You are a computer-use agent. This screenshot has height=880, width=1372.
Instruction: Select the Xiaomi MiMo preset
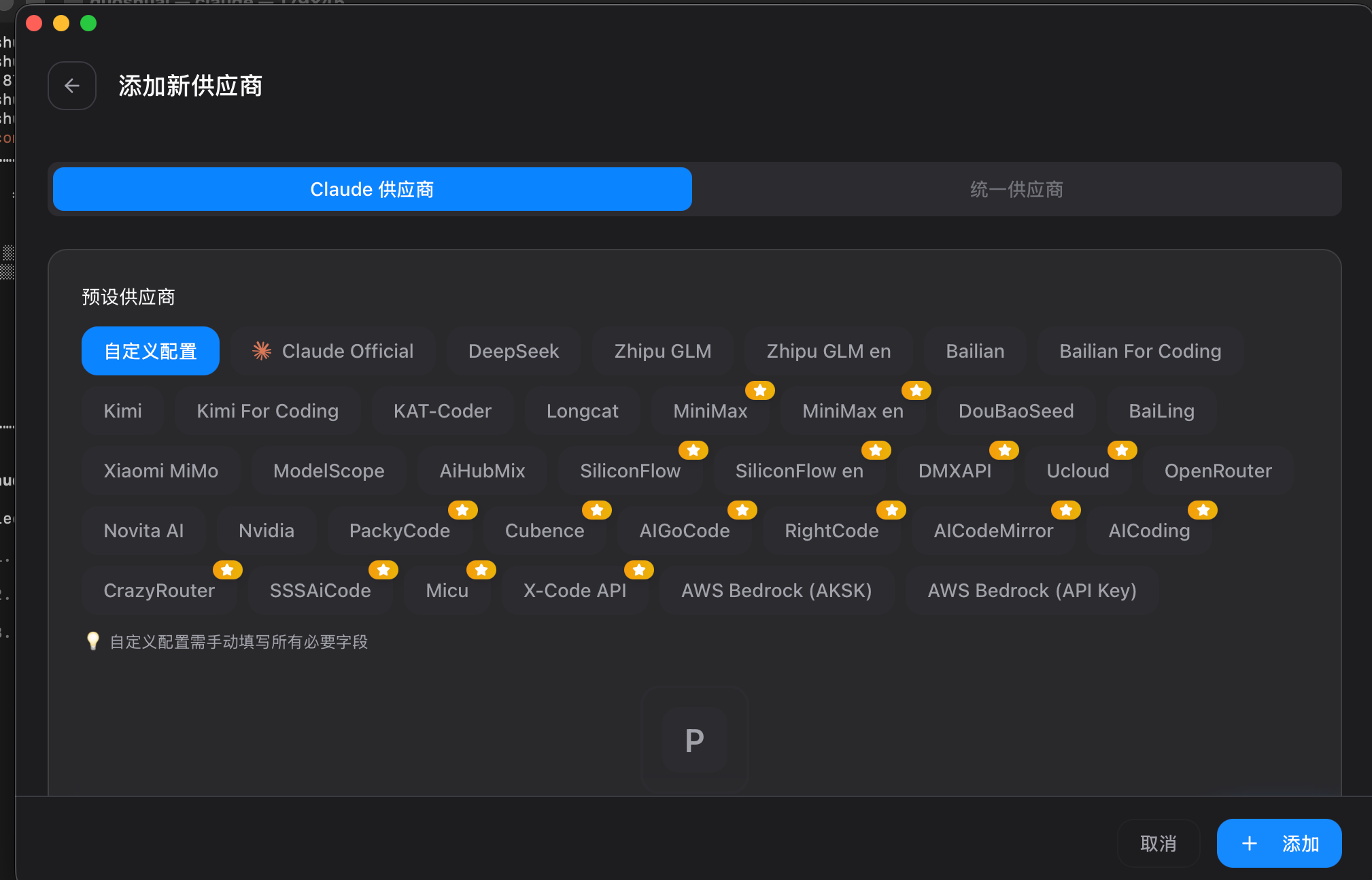pyautogui.click(x=160, y=471)
